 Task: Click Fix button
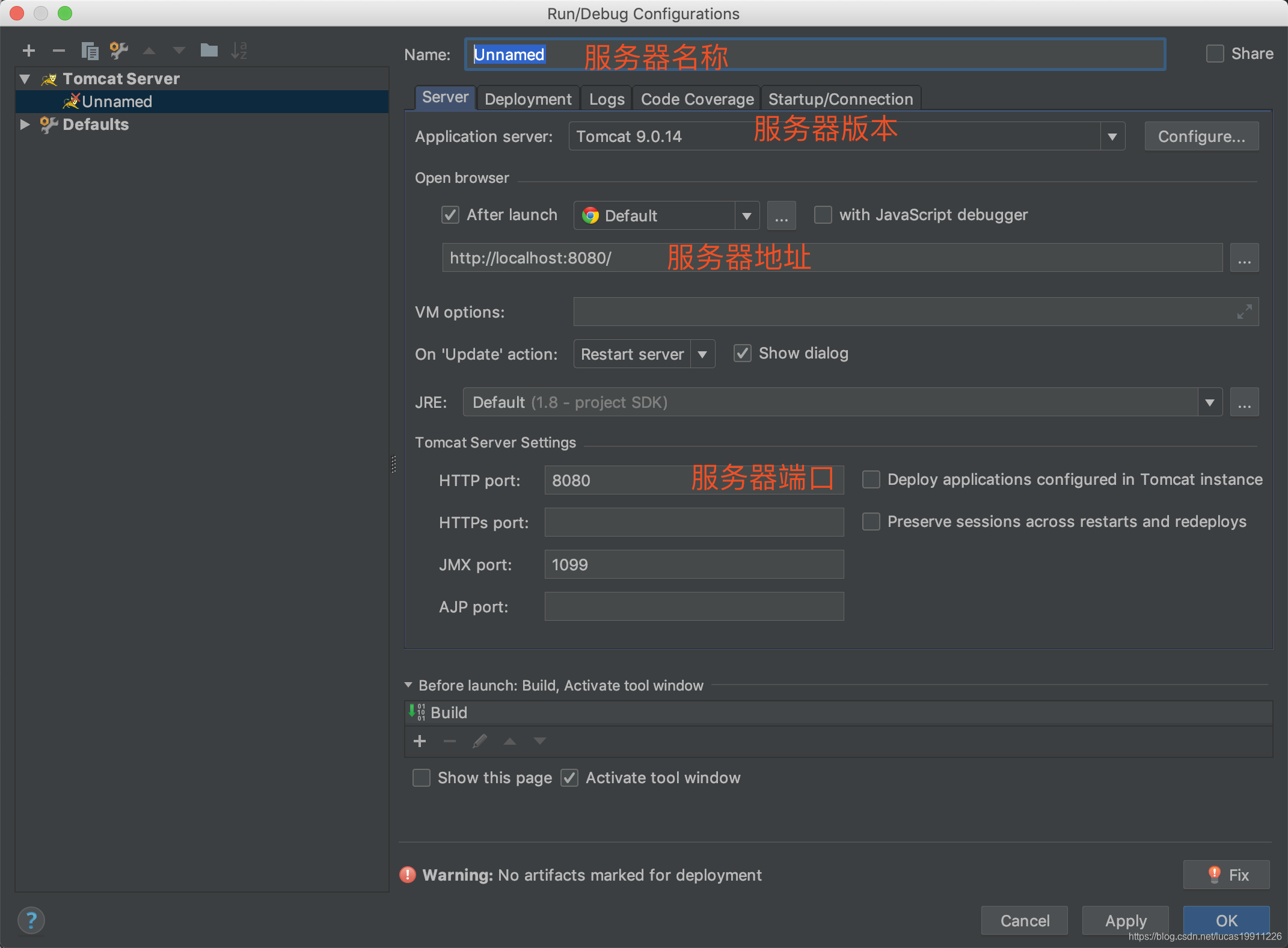click(x=1227, y=875)
